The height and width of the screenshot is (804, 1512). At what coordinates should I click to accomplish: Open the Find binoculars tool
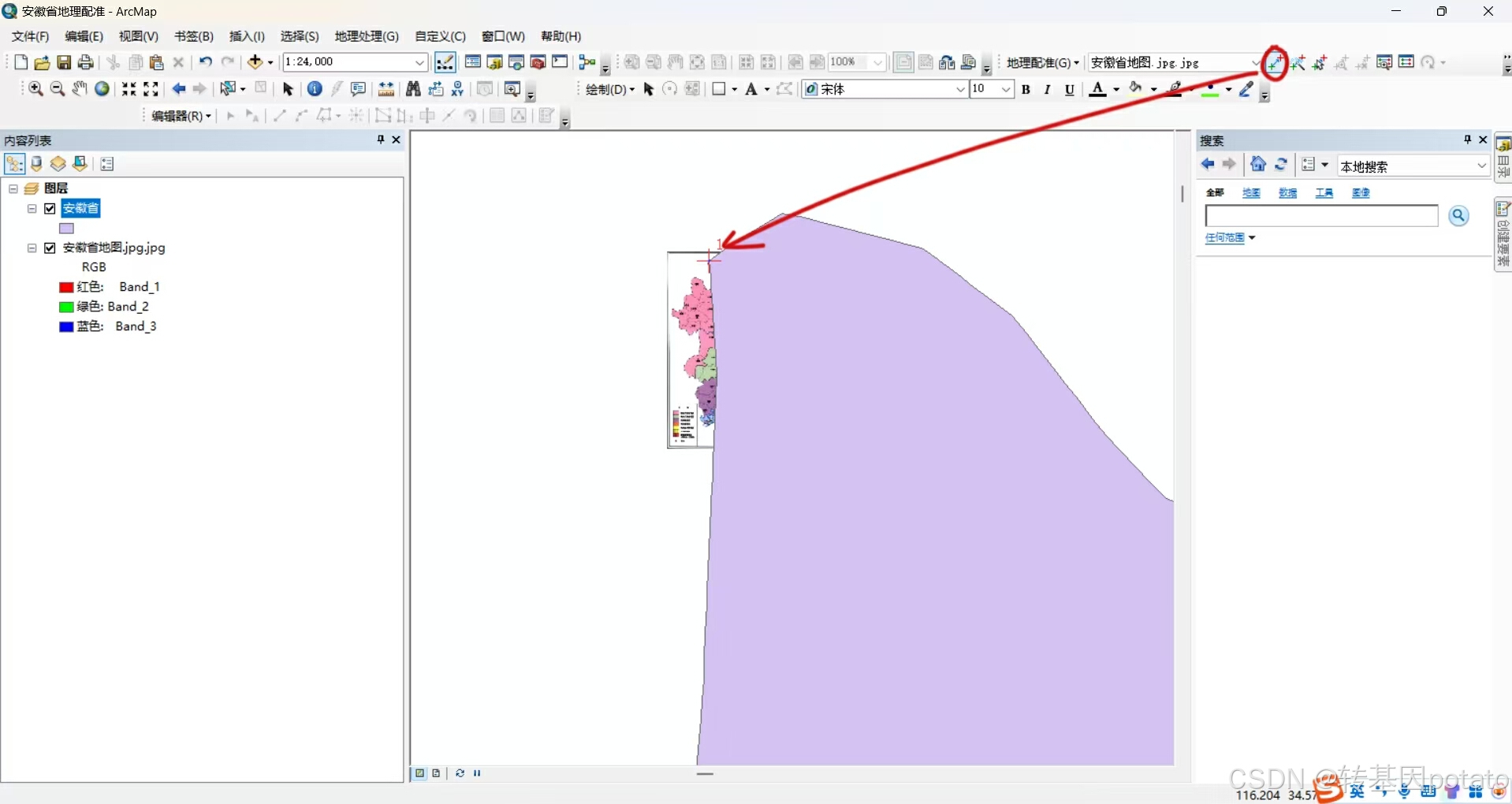(x=413, y=89)
